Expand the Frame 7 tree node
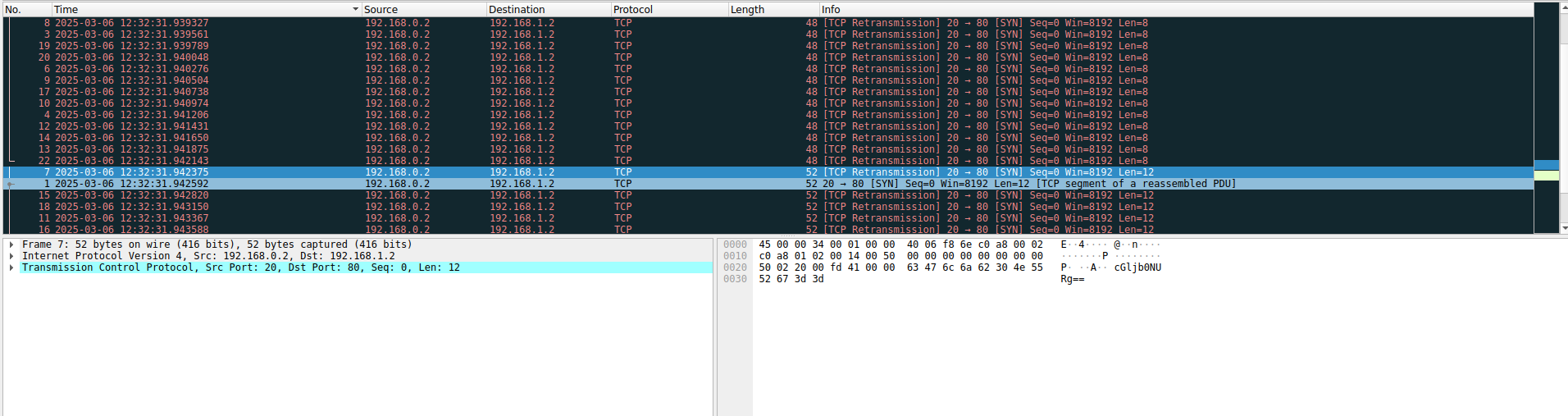Viewport: 1568px width, 416px height. (x=11, y=245)
